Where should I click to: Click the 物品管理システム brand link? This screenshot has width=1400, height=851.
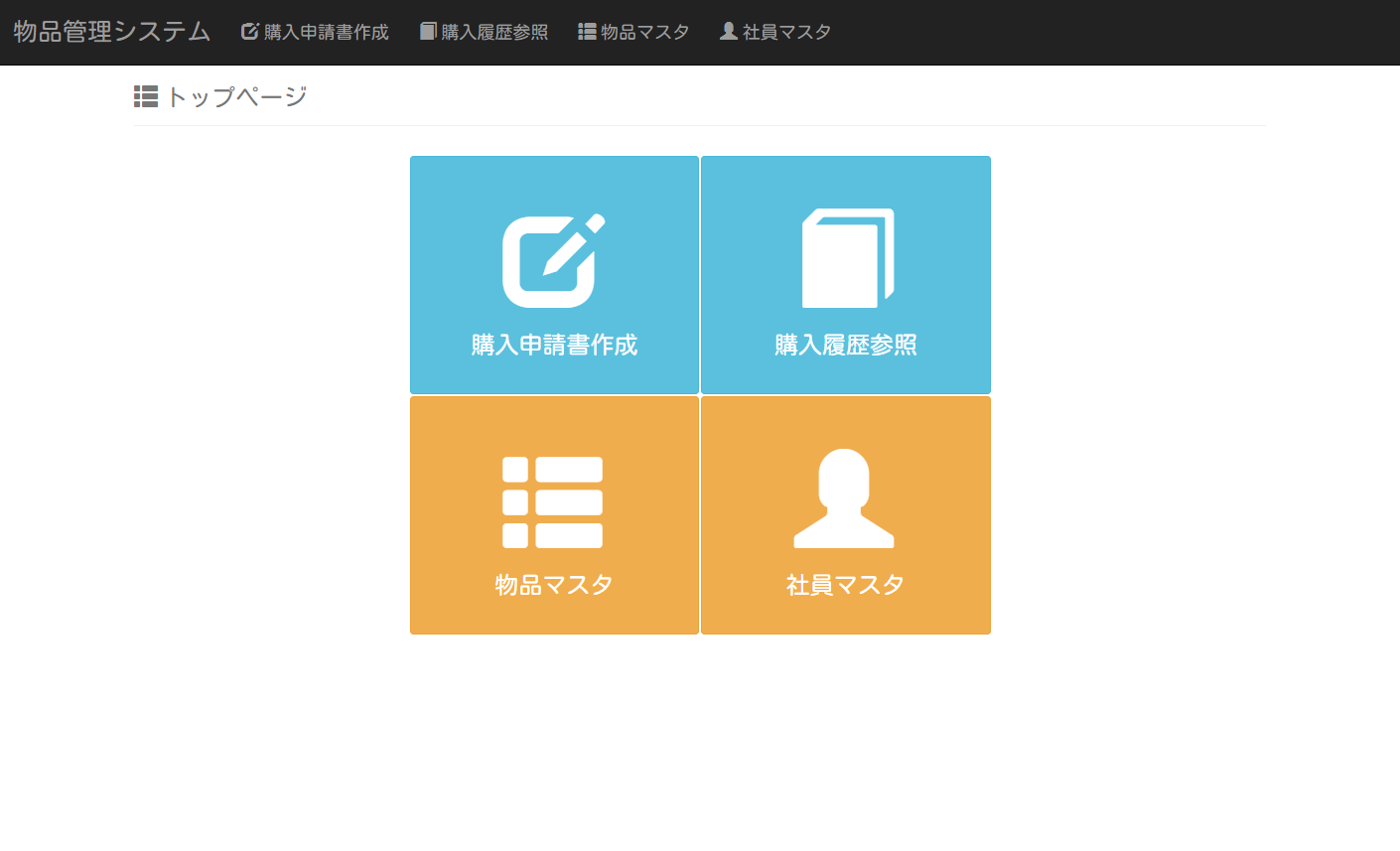(x=112, y=32)
